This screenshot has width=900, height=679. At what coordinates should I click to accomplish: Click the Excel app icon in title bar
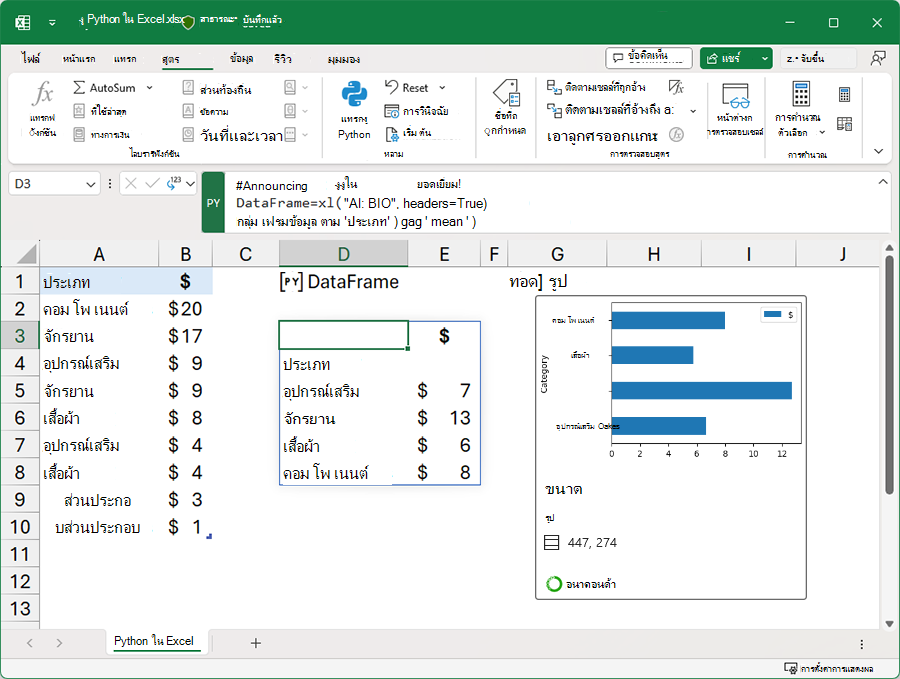pyautogui.click(x=23, y=22)
